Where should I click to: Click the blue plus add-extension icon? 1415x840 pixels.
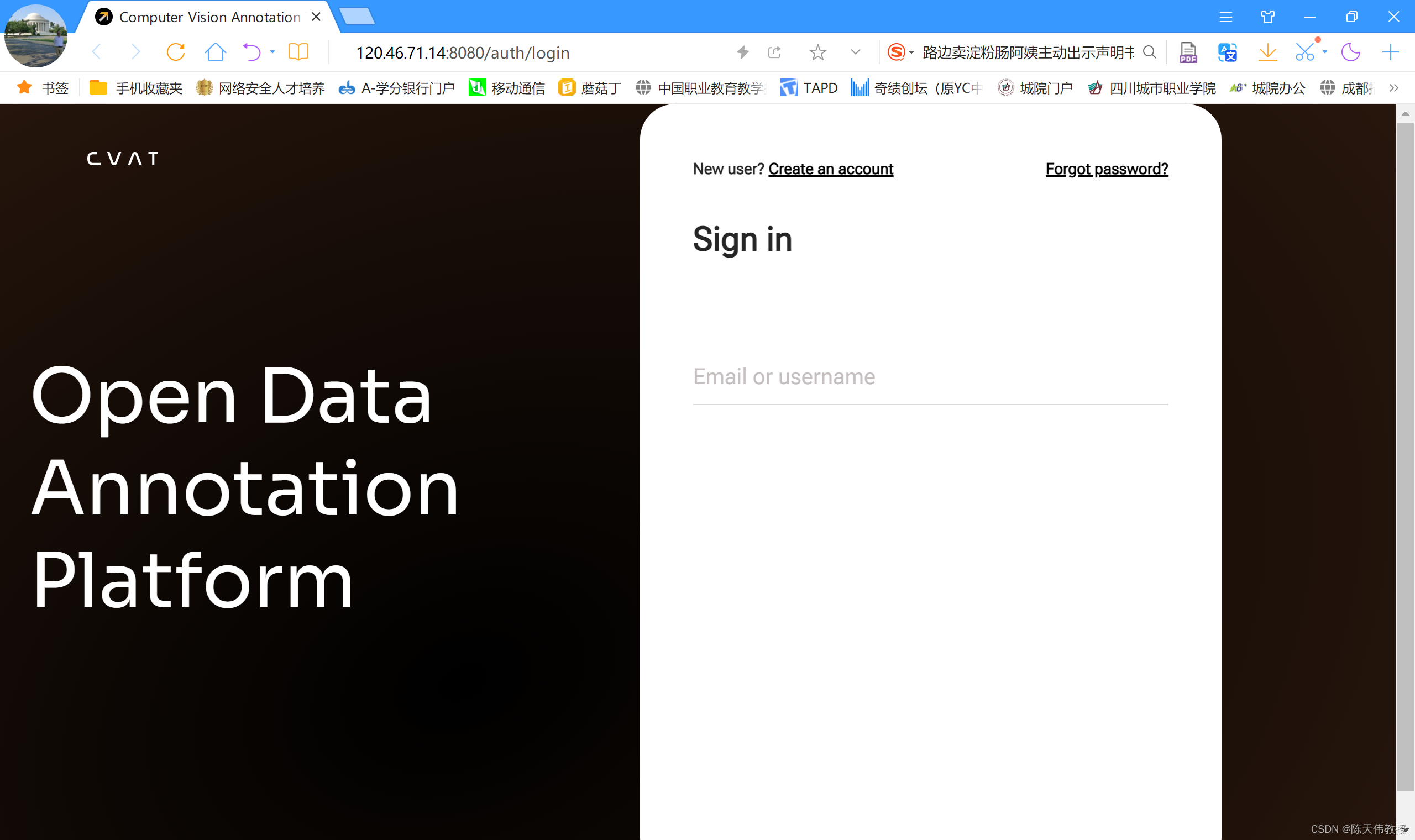point(1390,52)
